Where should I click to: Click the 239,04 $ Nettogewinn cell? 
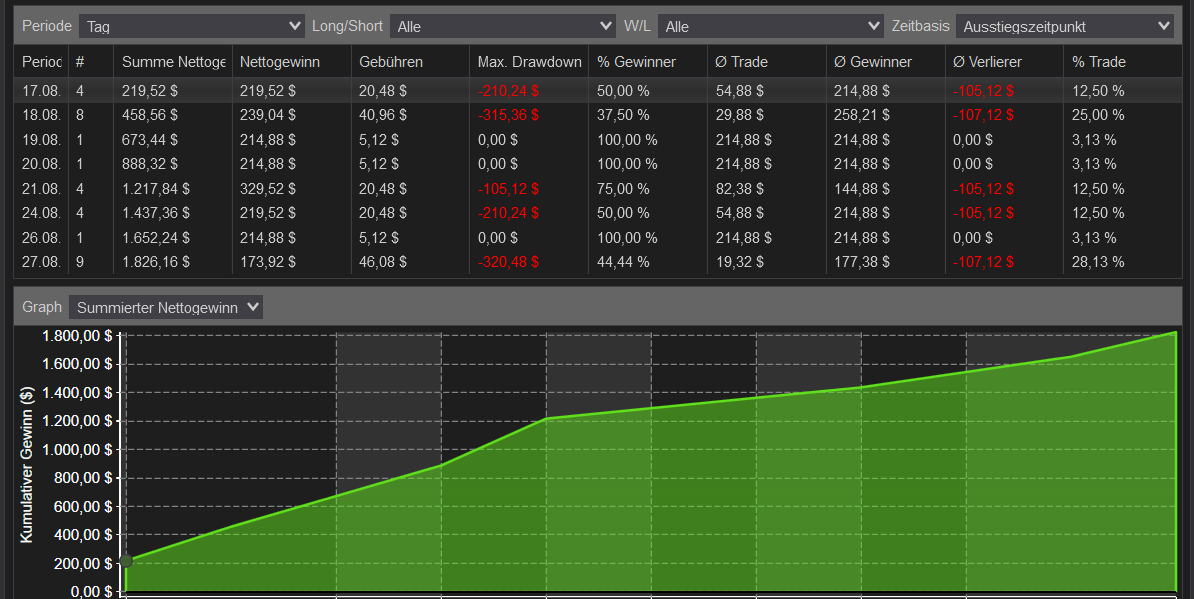point(268,115)
